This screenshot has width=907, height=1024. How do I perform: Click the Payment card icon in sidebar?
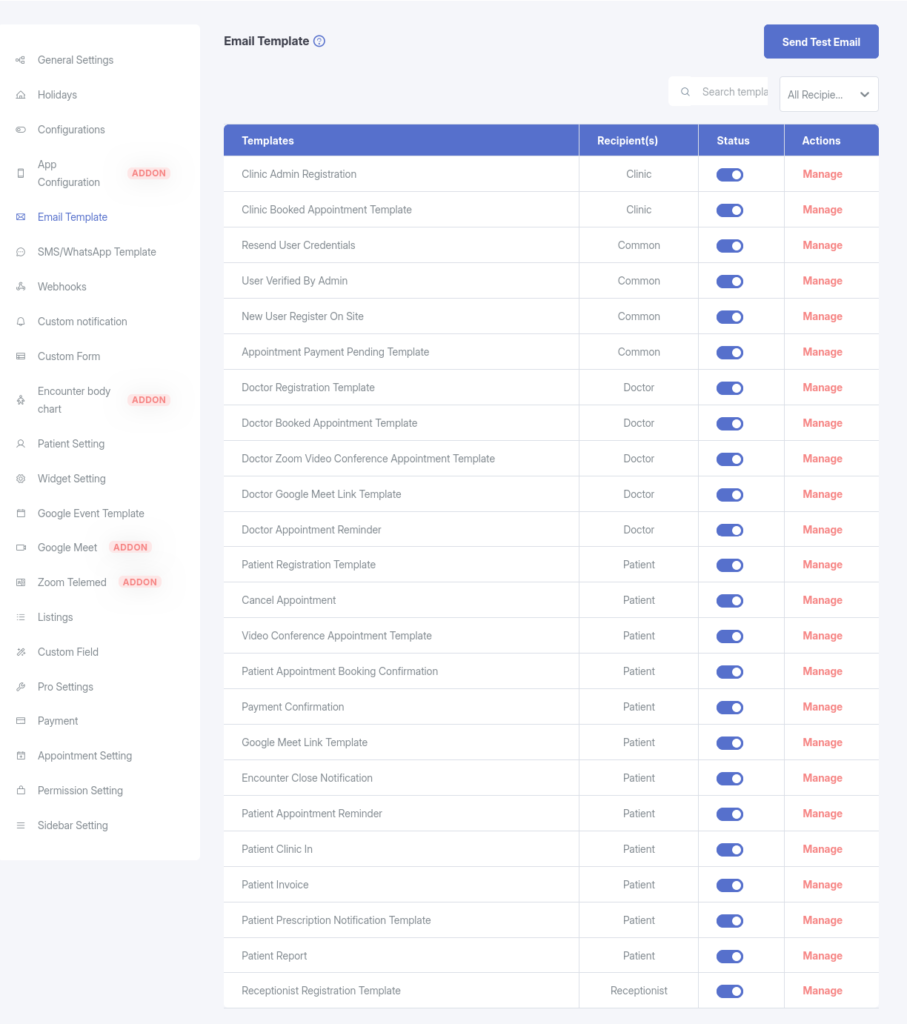pyautogui.click(x=21, y=721)
